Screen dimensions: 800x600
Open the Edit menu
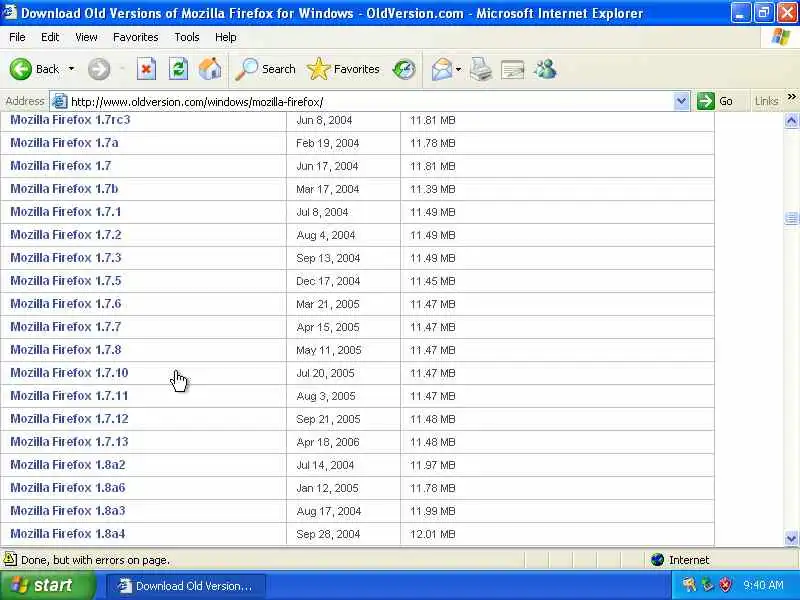click(x=50, y=37)
